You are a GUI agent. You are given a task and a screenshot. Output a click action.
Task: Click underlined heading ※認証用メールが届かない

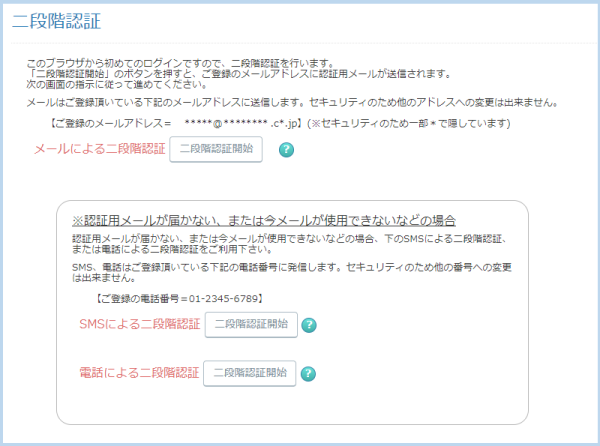tap(264, 221)
